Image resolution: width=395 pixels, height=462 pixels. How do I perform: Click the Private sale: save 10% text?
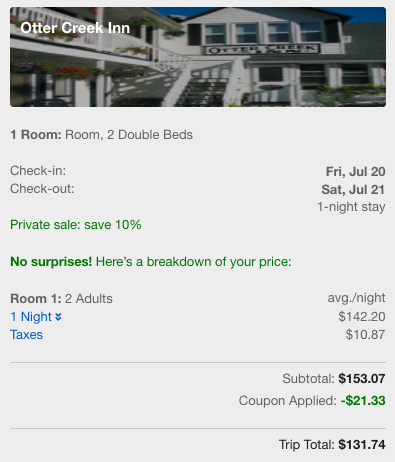pos(76,225)
